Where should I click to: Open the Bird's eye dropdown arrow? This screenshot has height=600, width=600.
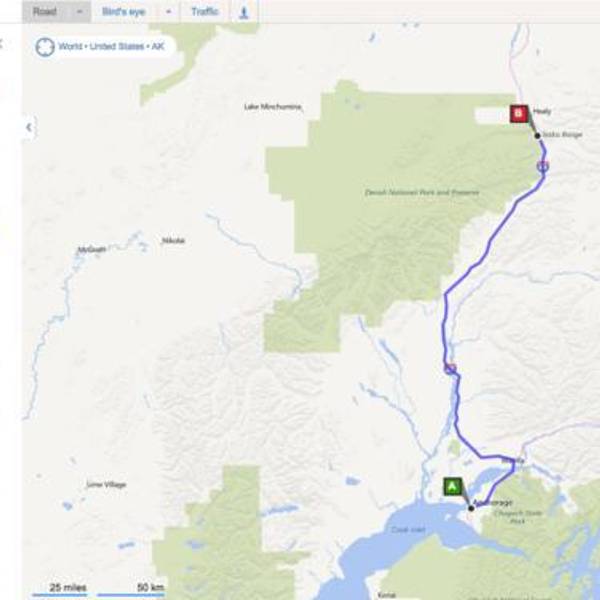[x=168, y=12]
